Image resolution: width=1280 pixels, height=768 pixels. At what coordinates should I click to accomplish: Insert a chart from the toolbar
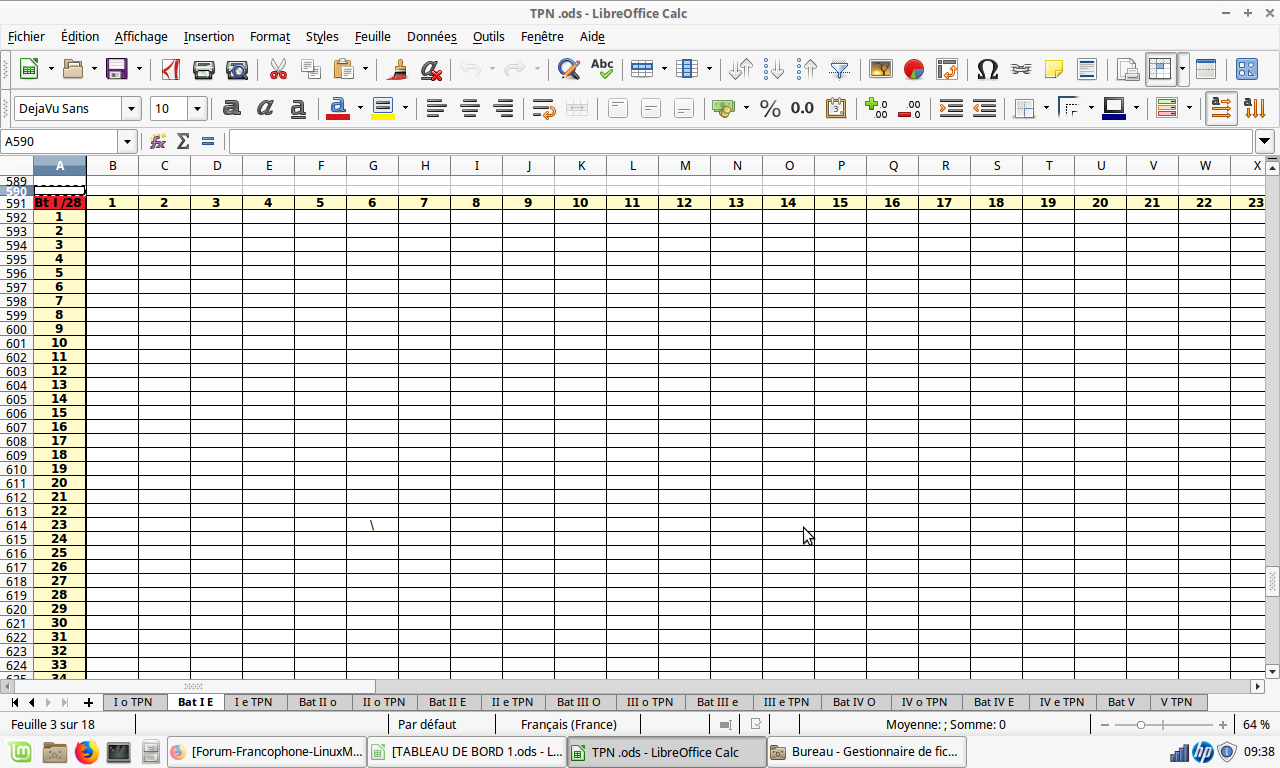914,69
